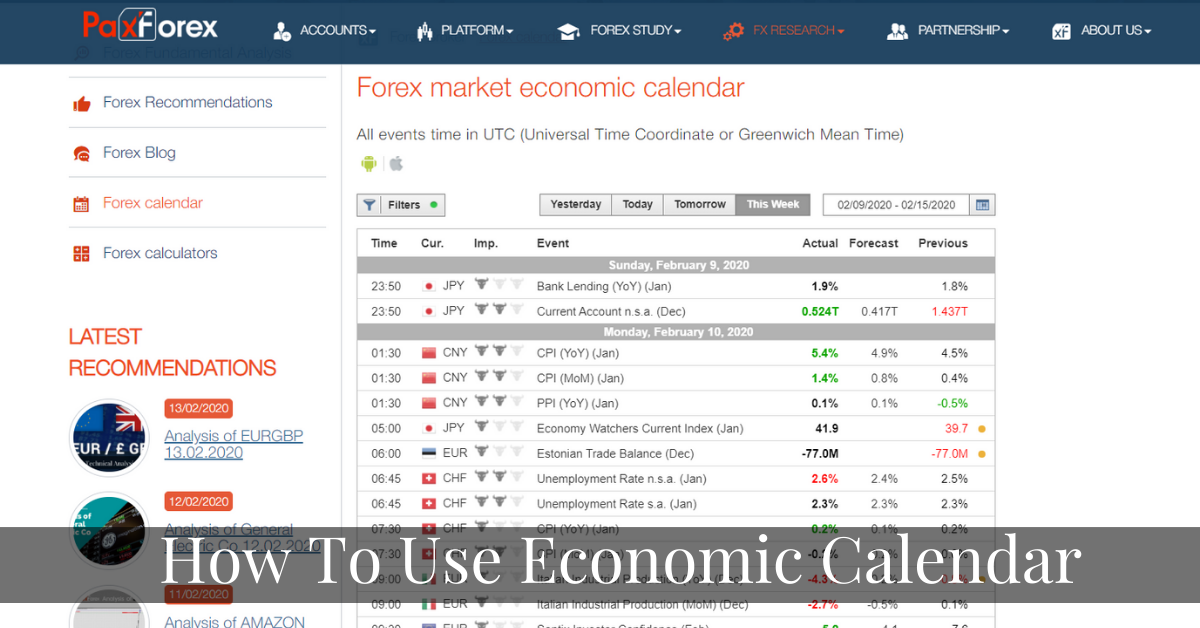Viewport: 1200px width, 628px height.
Task: Select the Forex Recommendations thumbs-up icon
Action: 82,102
